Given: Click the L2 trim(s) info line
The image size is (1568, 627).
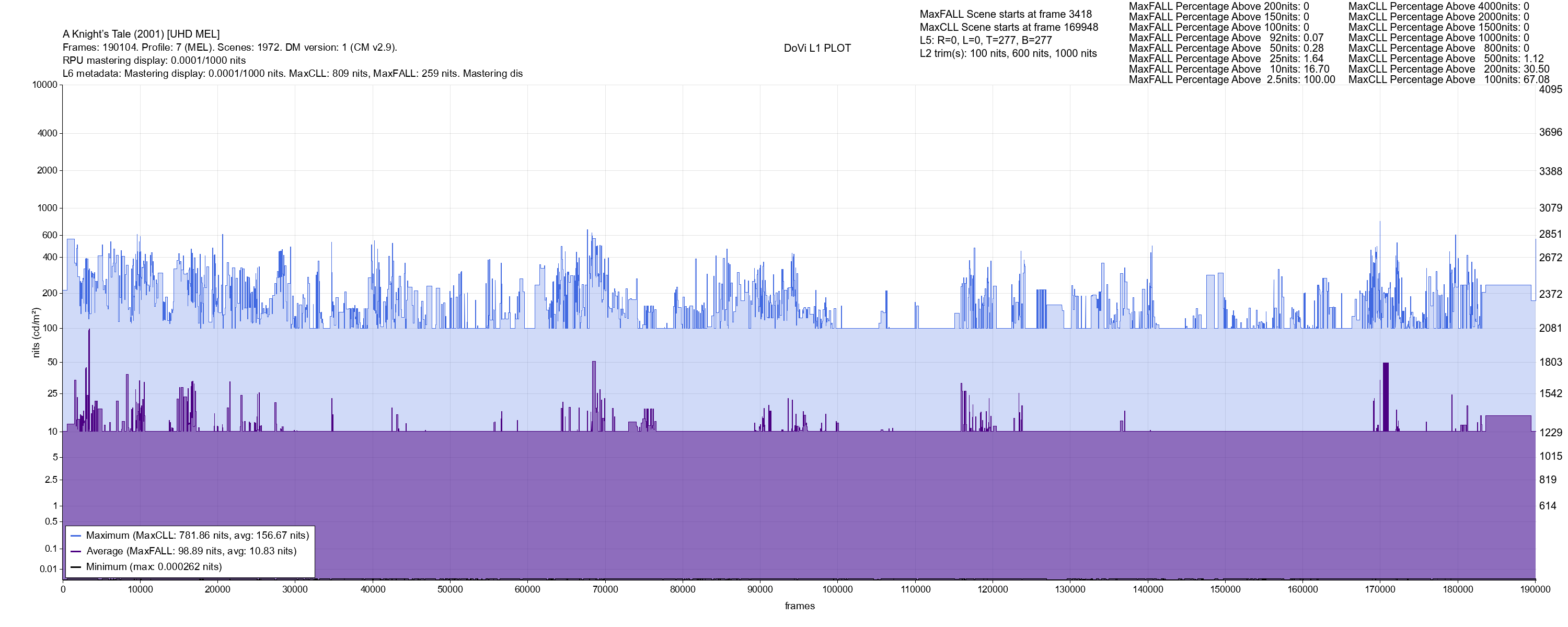Looking at the screenshot, I should tap(1008, 54).
